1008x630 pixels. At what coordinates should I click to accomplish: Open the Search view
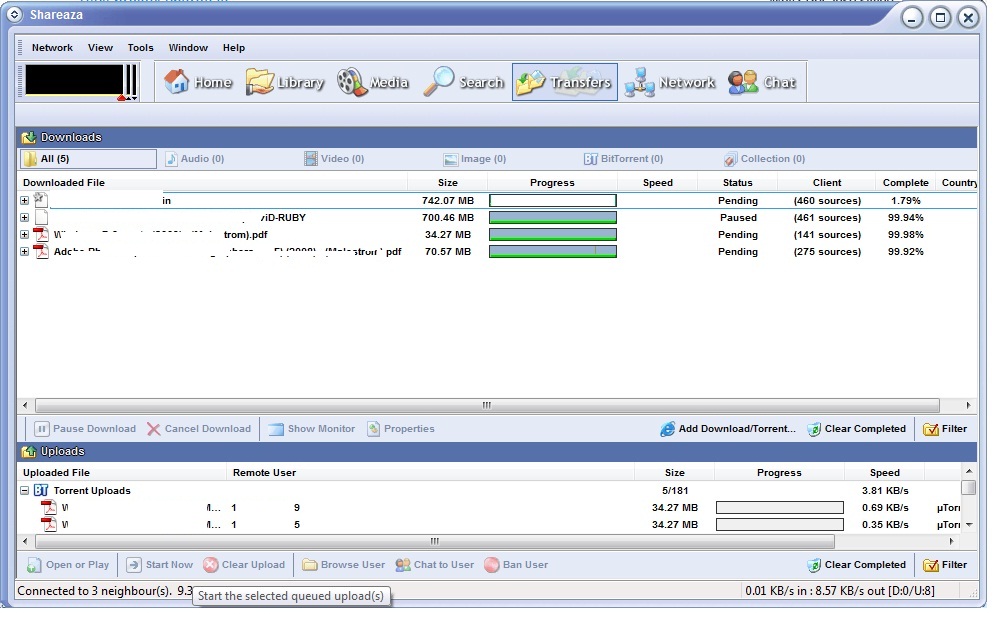(x=464, y=82)
